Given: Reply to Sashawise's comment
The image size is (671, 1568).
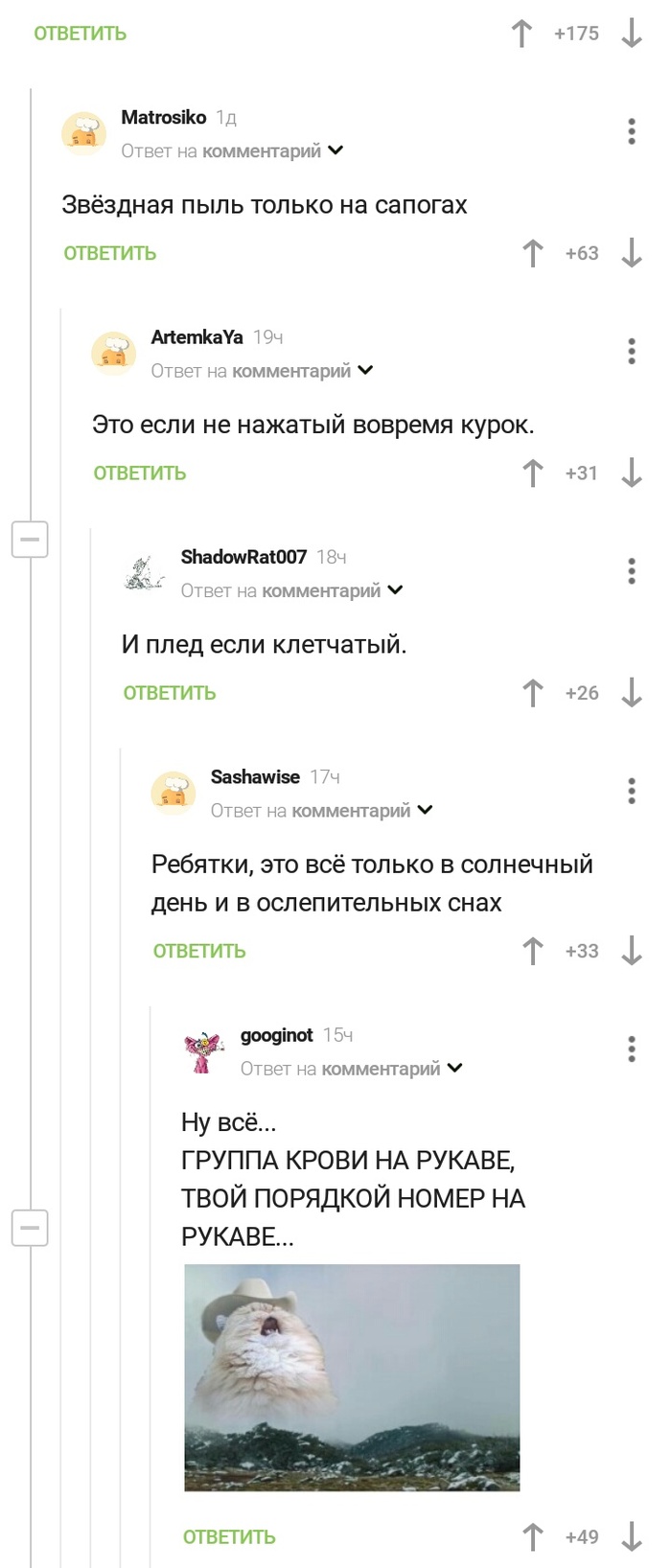Looking at the screenshot, I should (199, 951).
